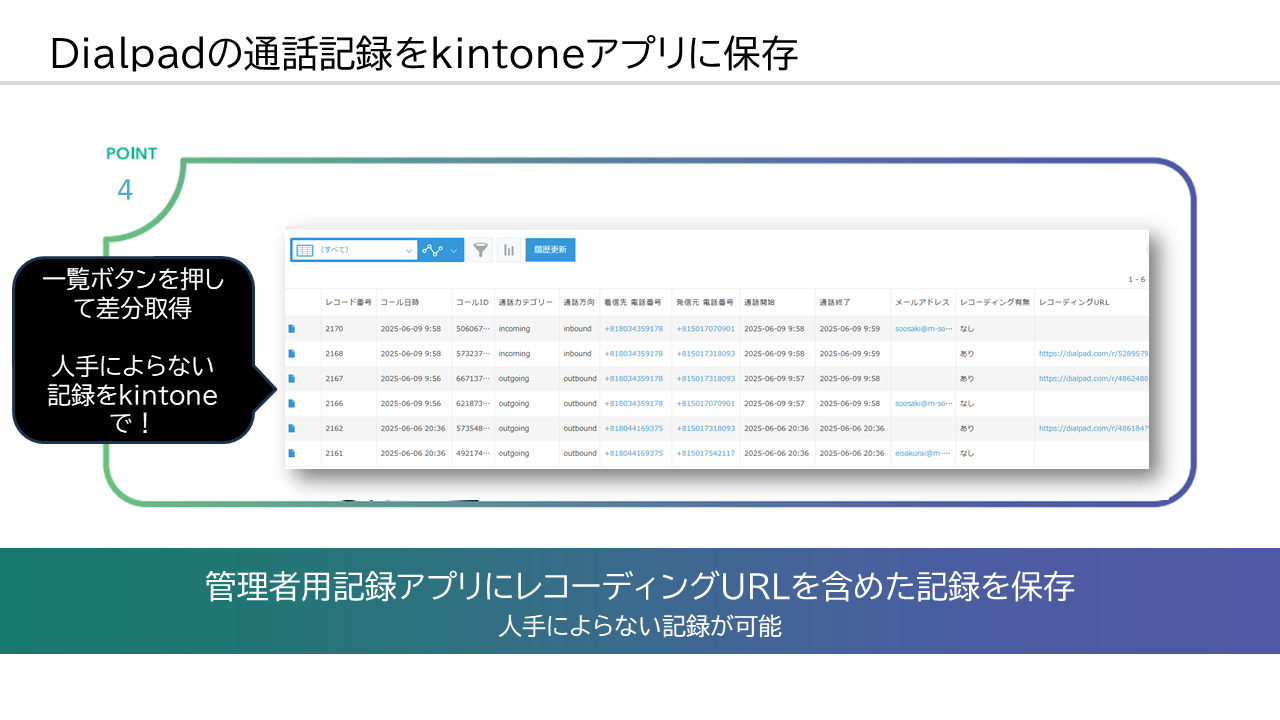Click the レコード番号 column header
Viewport: 1280px width, 720px height.
[349, 302]
